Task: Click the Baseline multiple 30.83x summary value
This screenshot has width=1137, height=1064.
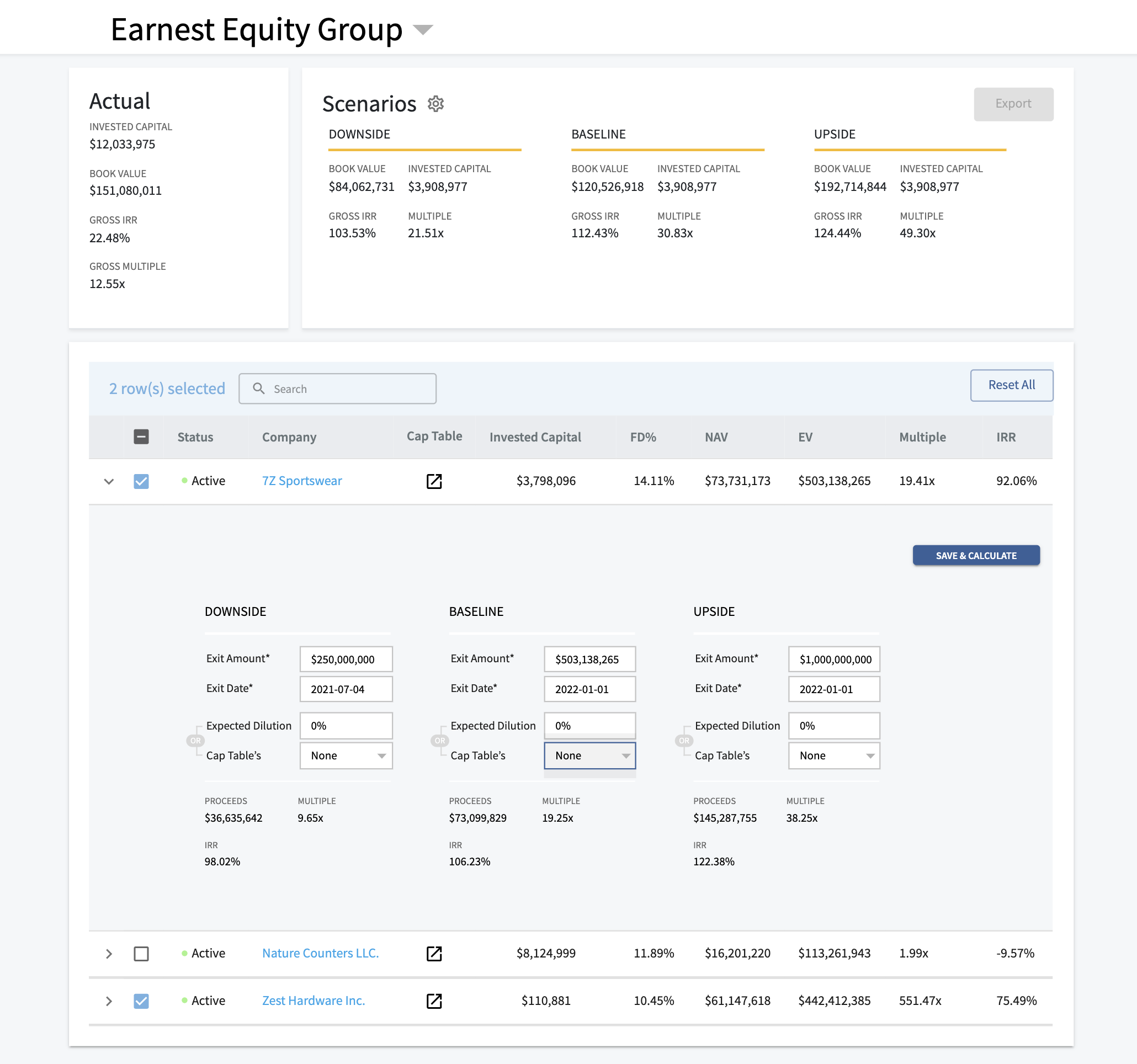Action: point(675,233)
